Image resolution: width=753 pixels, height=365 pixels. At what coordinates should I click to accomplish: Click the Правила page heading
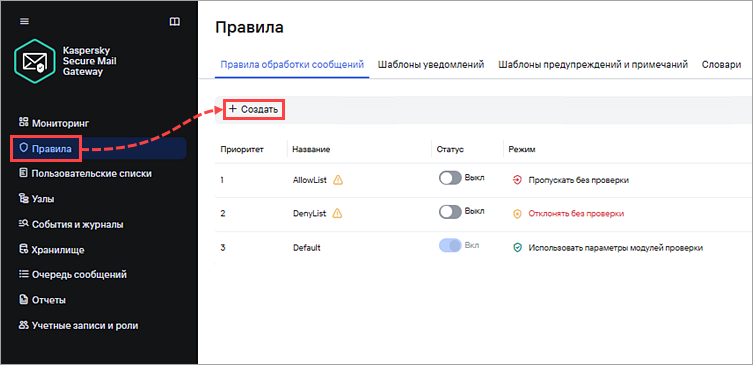(x=249, y=27)
